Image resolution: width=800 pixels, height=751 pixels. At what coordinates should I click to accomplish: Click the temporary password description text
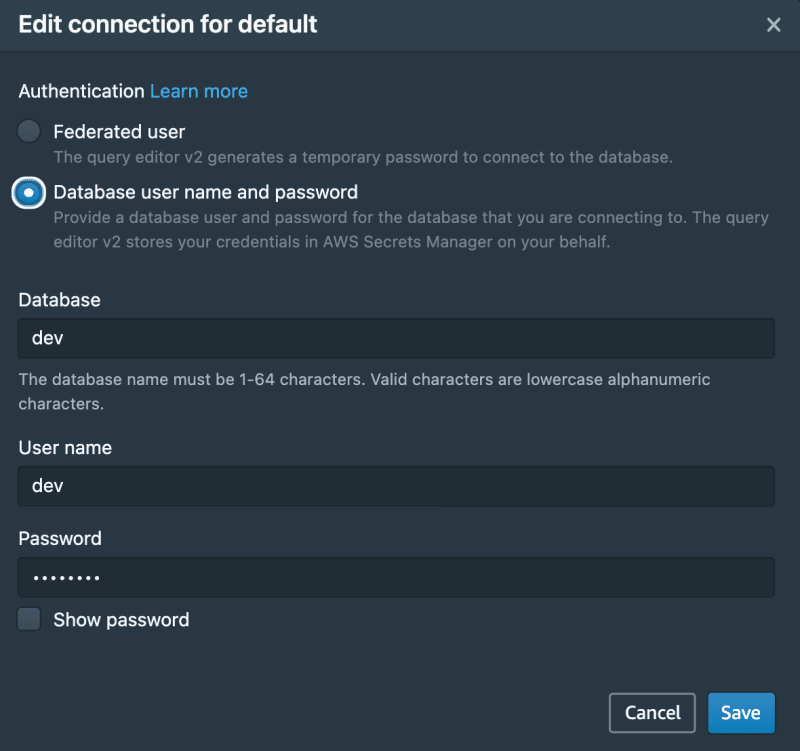coord(363,157)
